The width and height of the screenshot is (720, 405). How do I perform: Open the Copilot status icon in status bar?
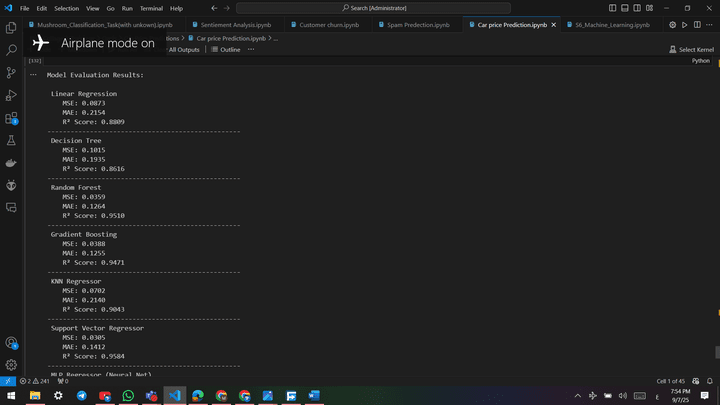[x=696, y=381]
